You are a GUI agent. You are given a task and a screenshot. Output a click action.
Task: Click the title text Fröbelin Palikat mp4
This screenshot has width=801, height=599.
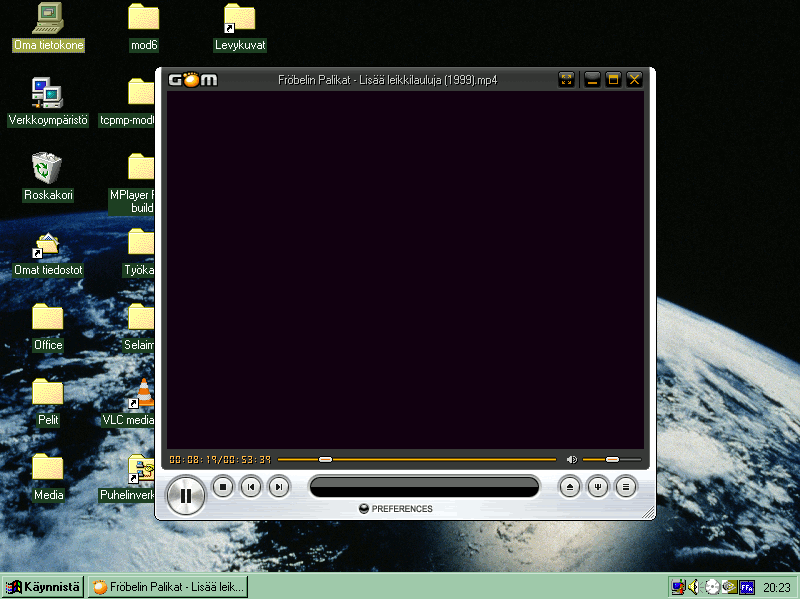pos(387,80)
